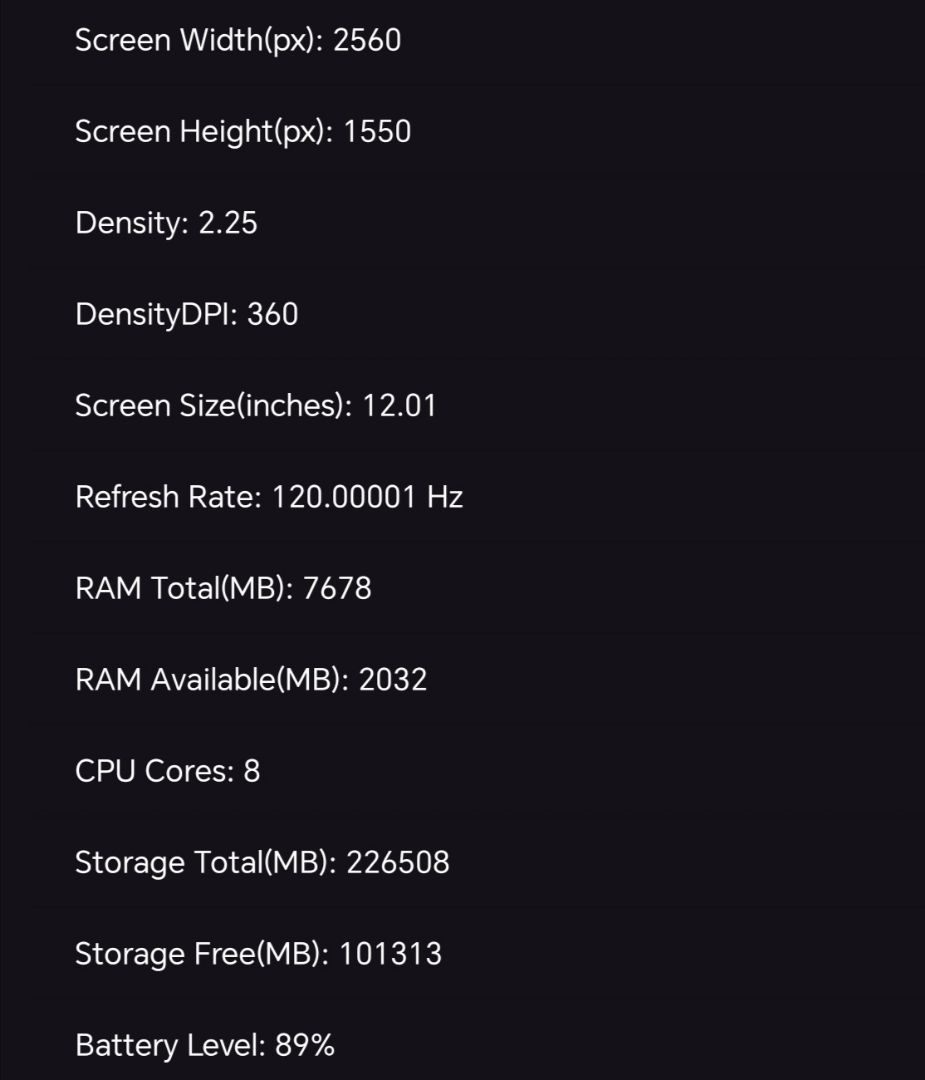The height and width of the screenshot is (1080, 925).
Task: Click the Refresh Rate label text
Action: tap(167, 497)
